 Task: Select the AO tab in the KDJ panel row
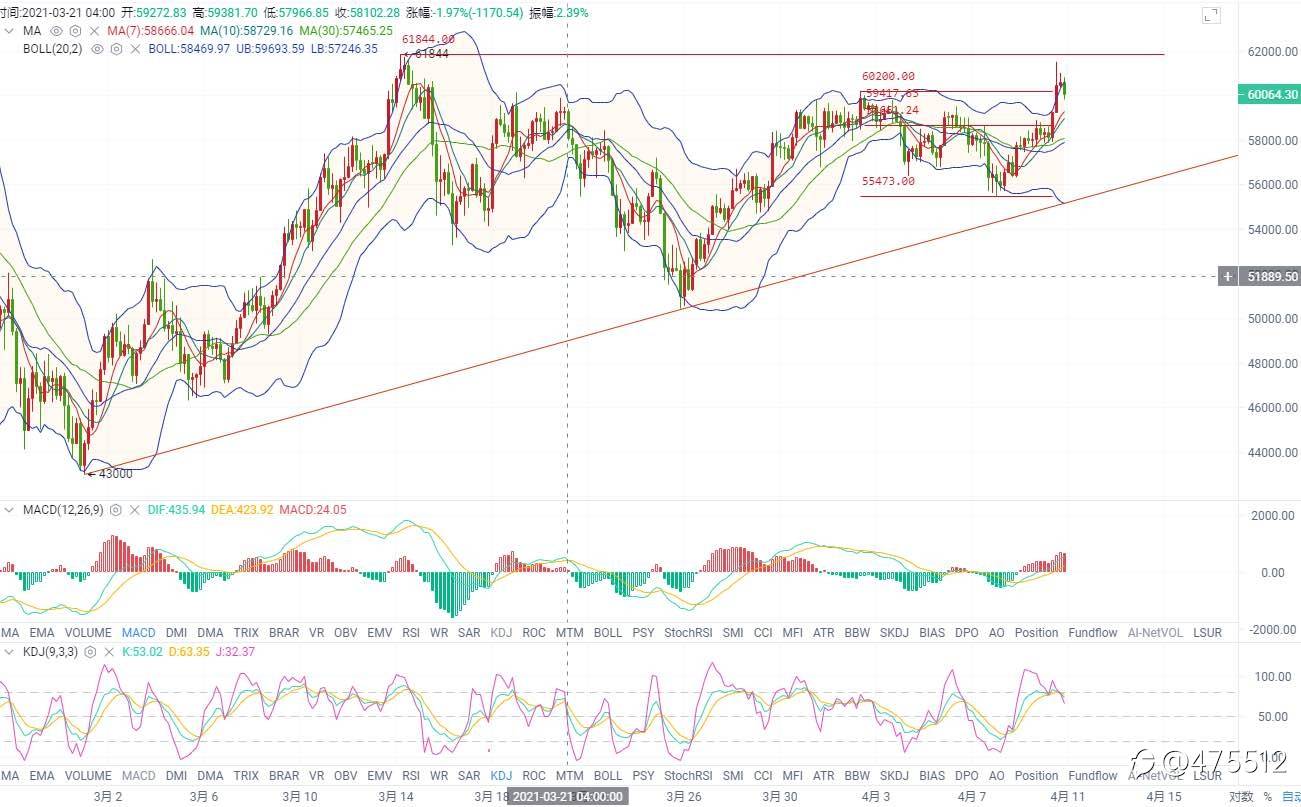[x=997, y=776]
